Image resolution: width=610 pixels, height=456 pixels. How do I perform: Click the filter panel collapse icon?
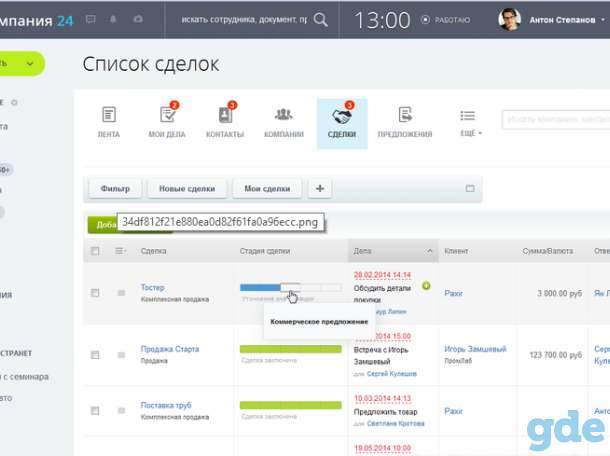(x=470, y=189)
